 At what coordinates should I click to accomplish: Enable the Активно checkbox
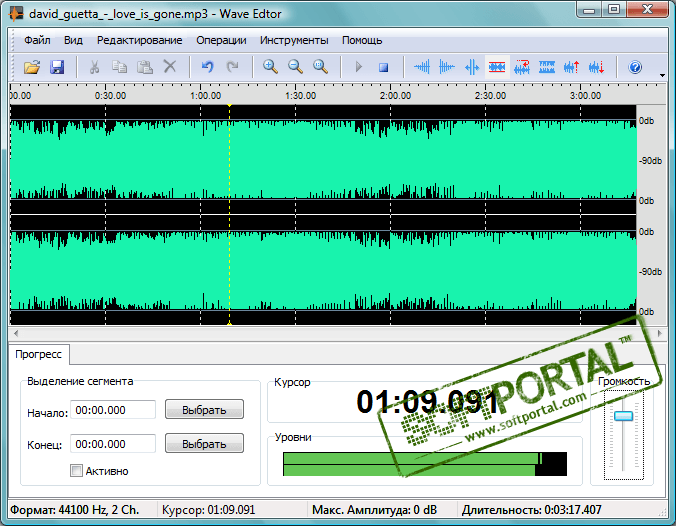[77, 470]
